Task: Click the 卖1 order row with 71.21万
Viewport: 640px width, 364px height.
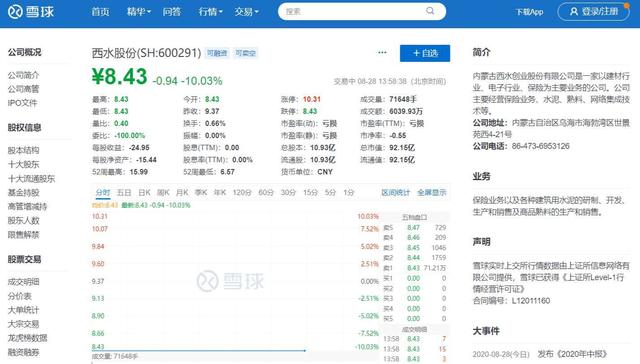Action: (415, 268)
